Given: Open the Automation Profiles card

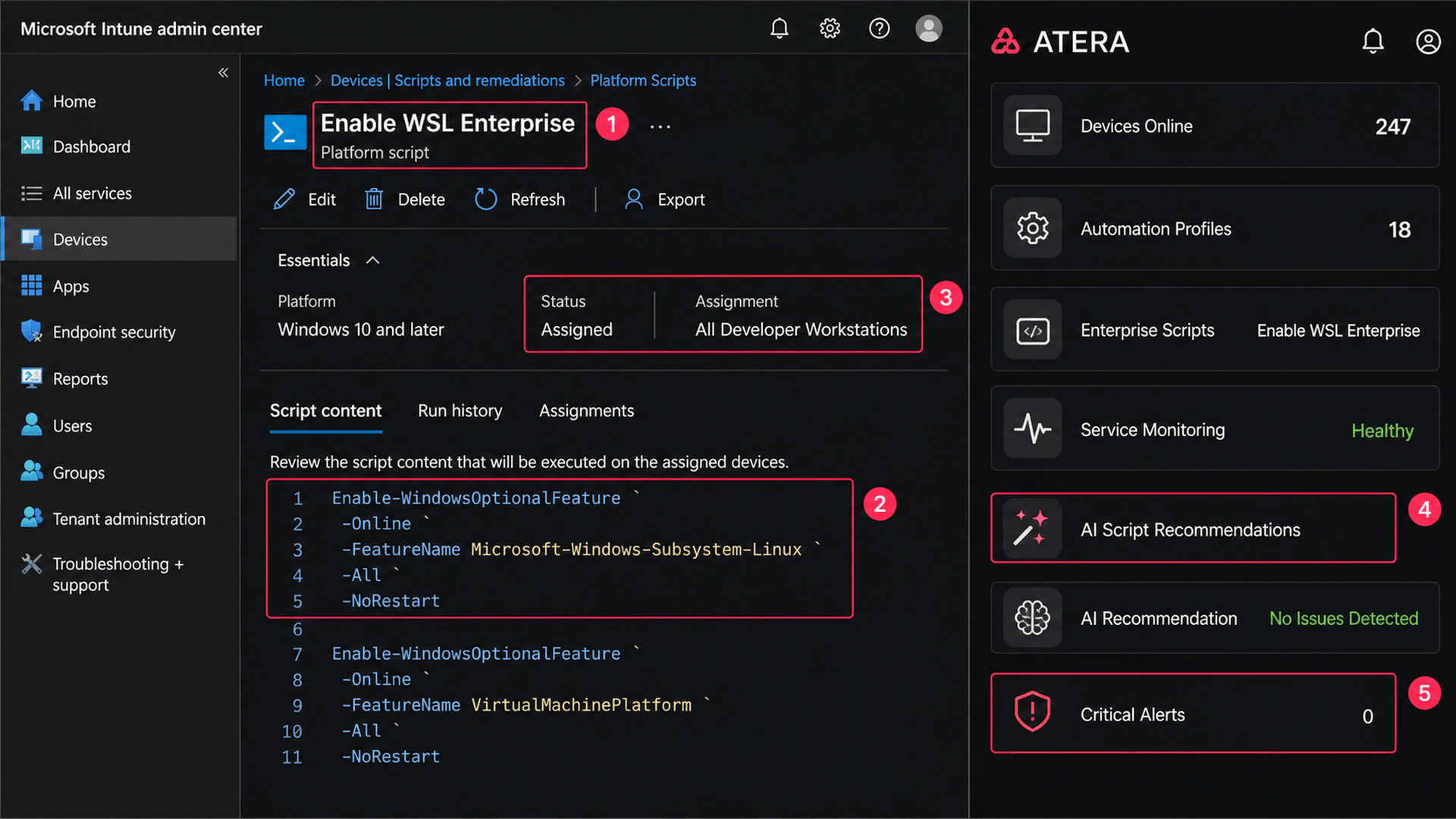Looking at the screenshot, I should [x=1215, y=228].
